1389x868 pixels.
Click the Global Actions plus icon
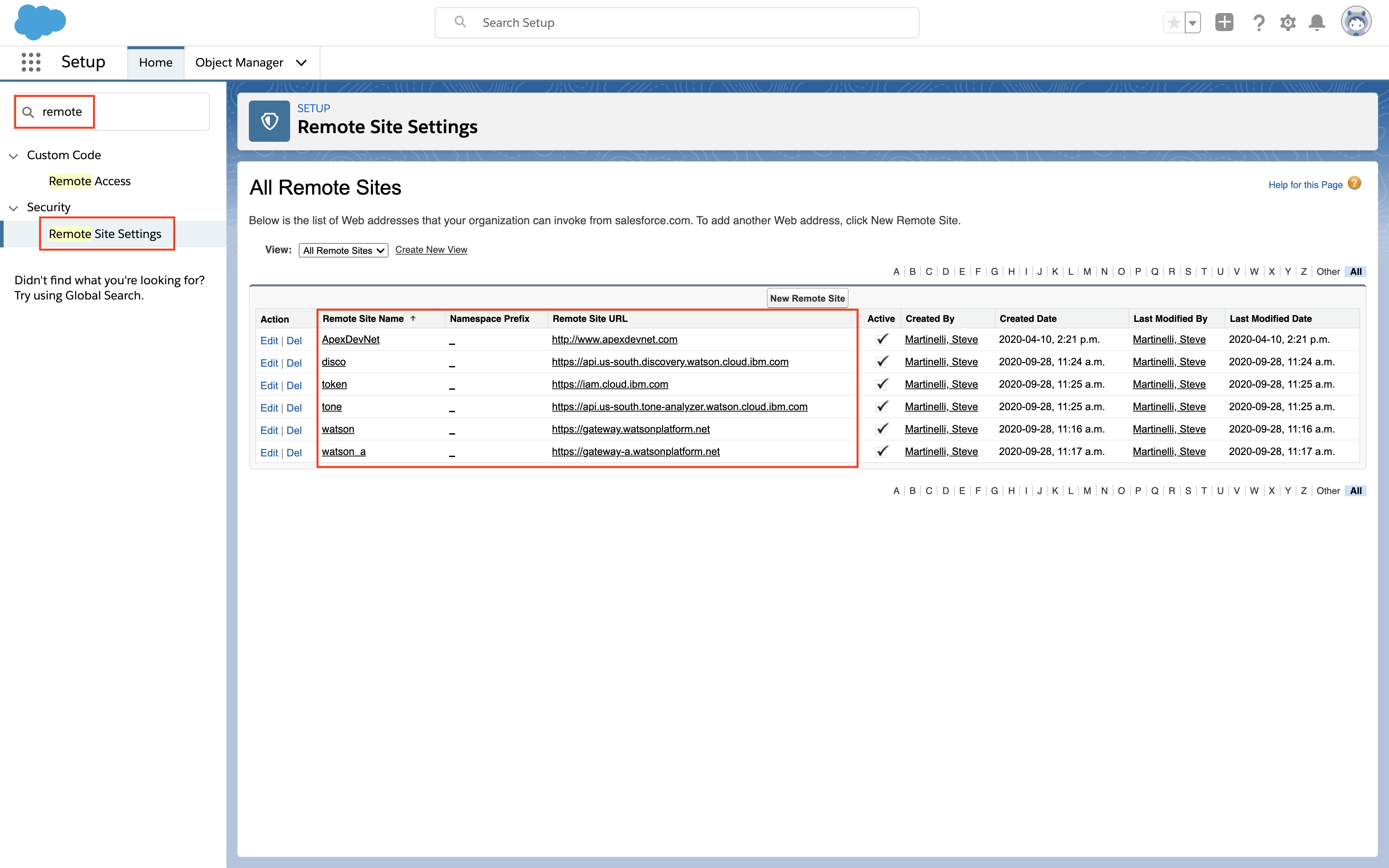1224,22
